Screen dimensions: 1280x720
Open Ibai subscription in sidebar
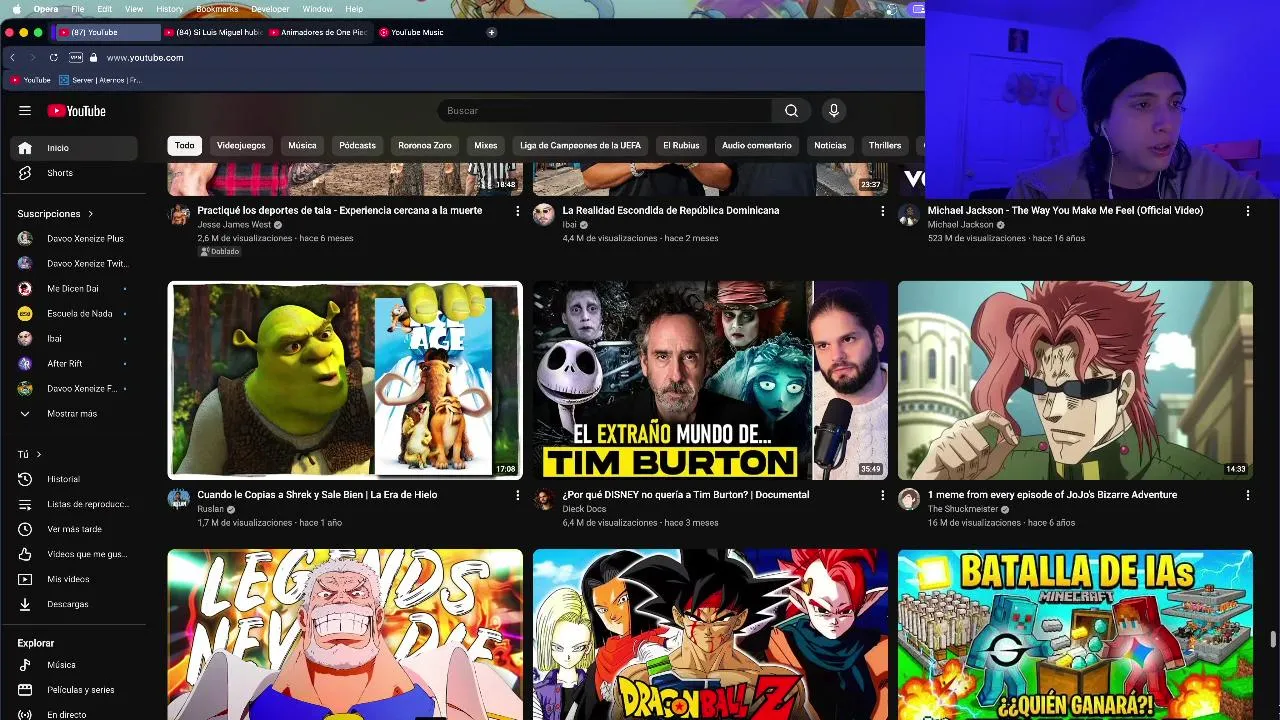point(74,339)
